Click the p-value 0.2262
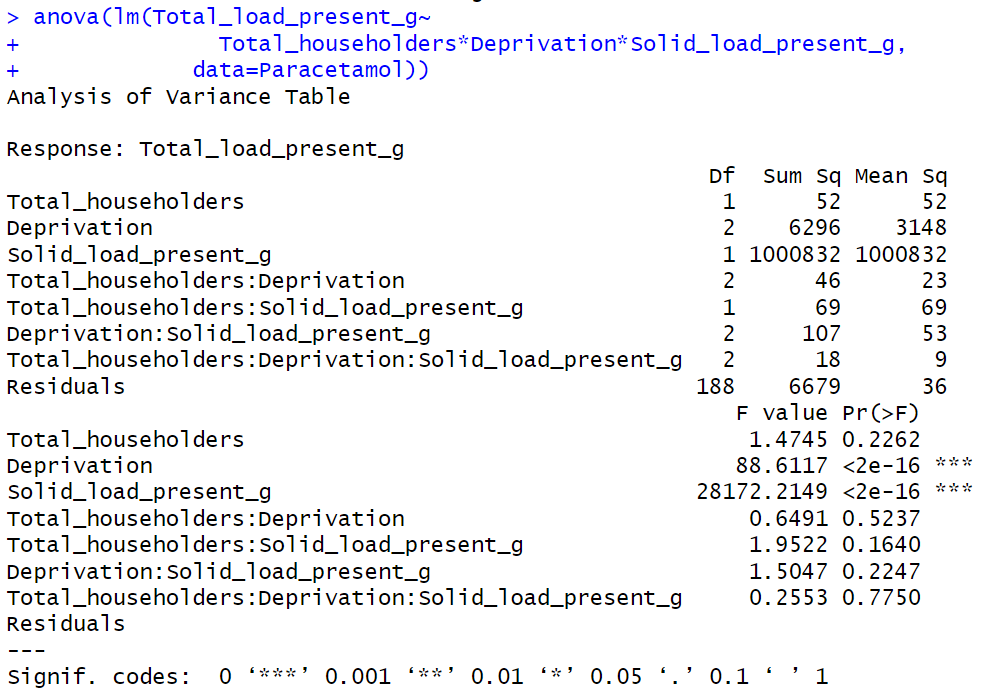This screenshot has width=1002, height=691. [x=881, y=440]
